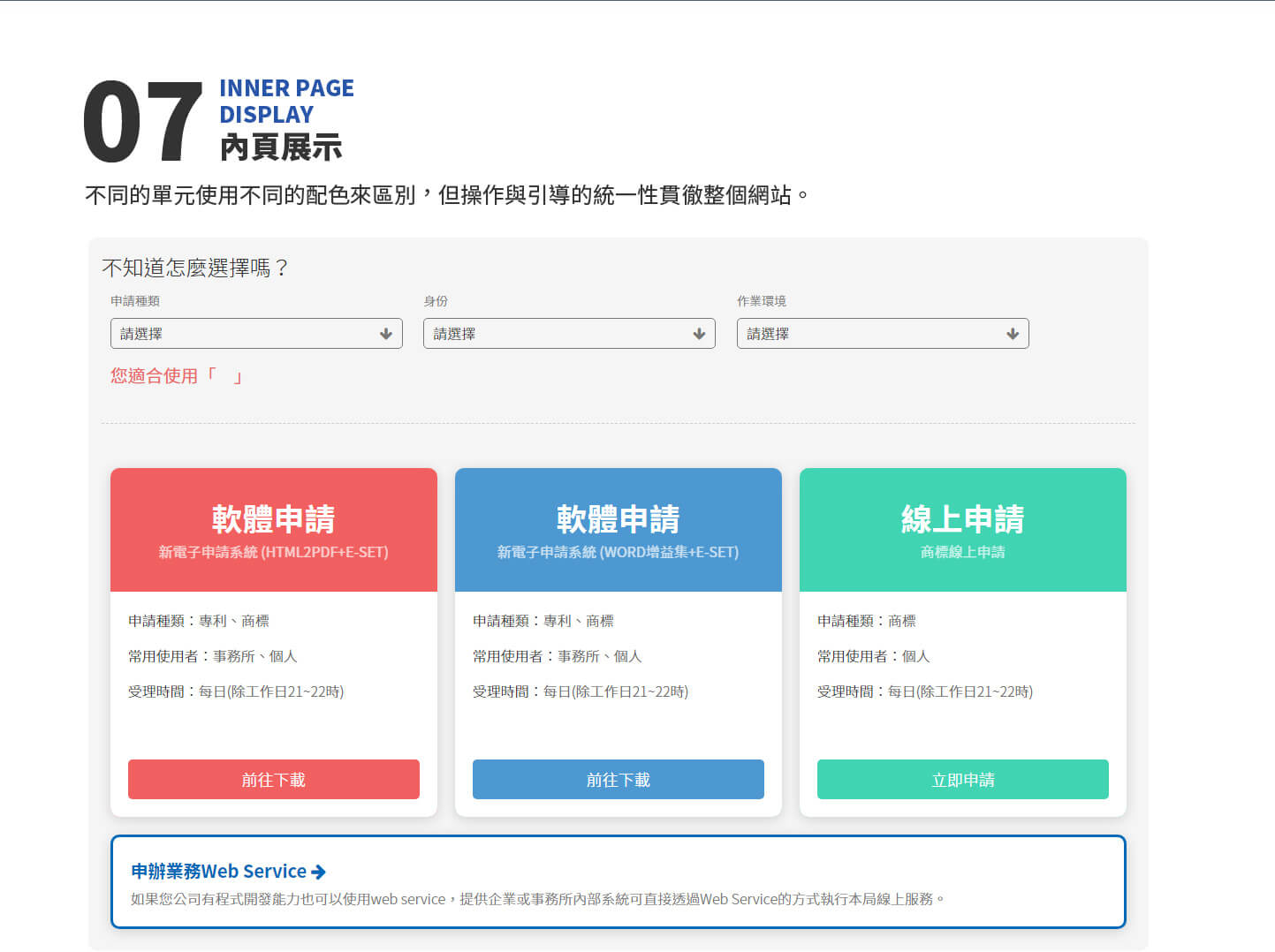Click the 您適合使用 result text
This screenshot has width=1275, height=952.
coord(174,375)
